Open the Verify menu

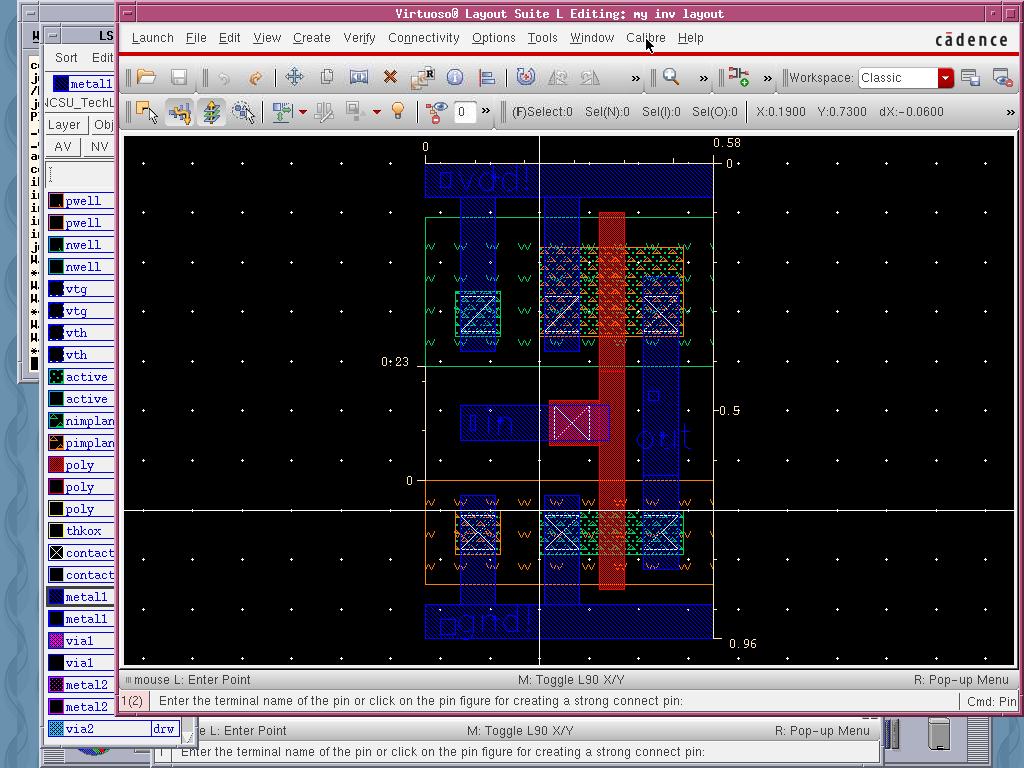pos(359,38)
